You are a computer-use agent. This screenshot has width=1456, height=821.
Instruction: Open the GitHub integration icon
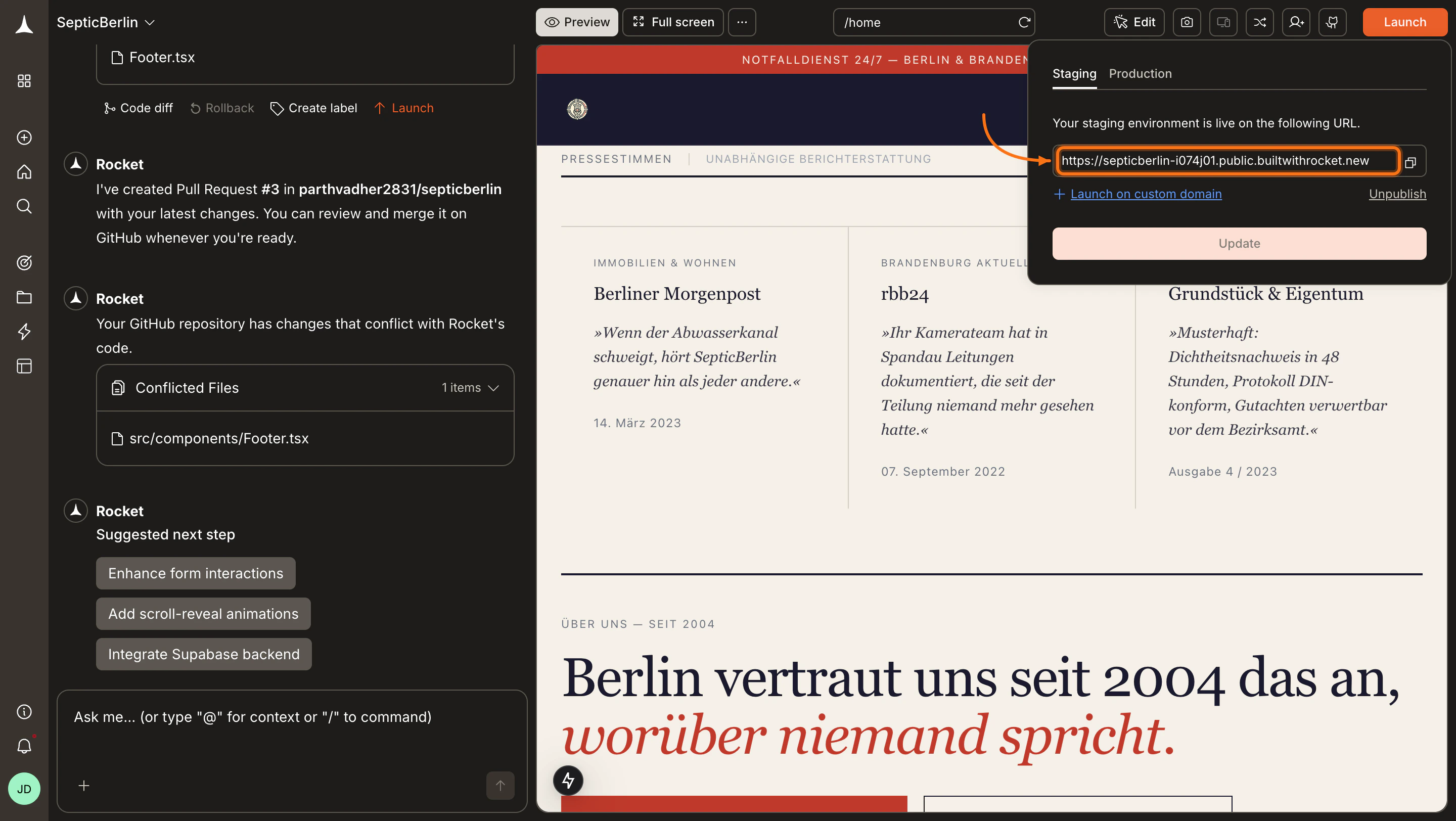pos(1332,22)
